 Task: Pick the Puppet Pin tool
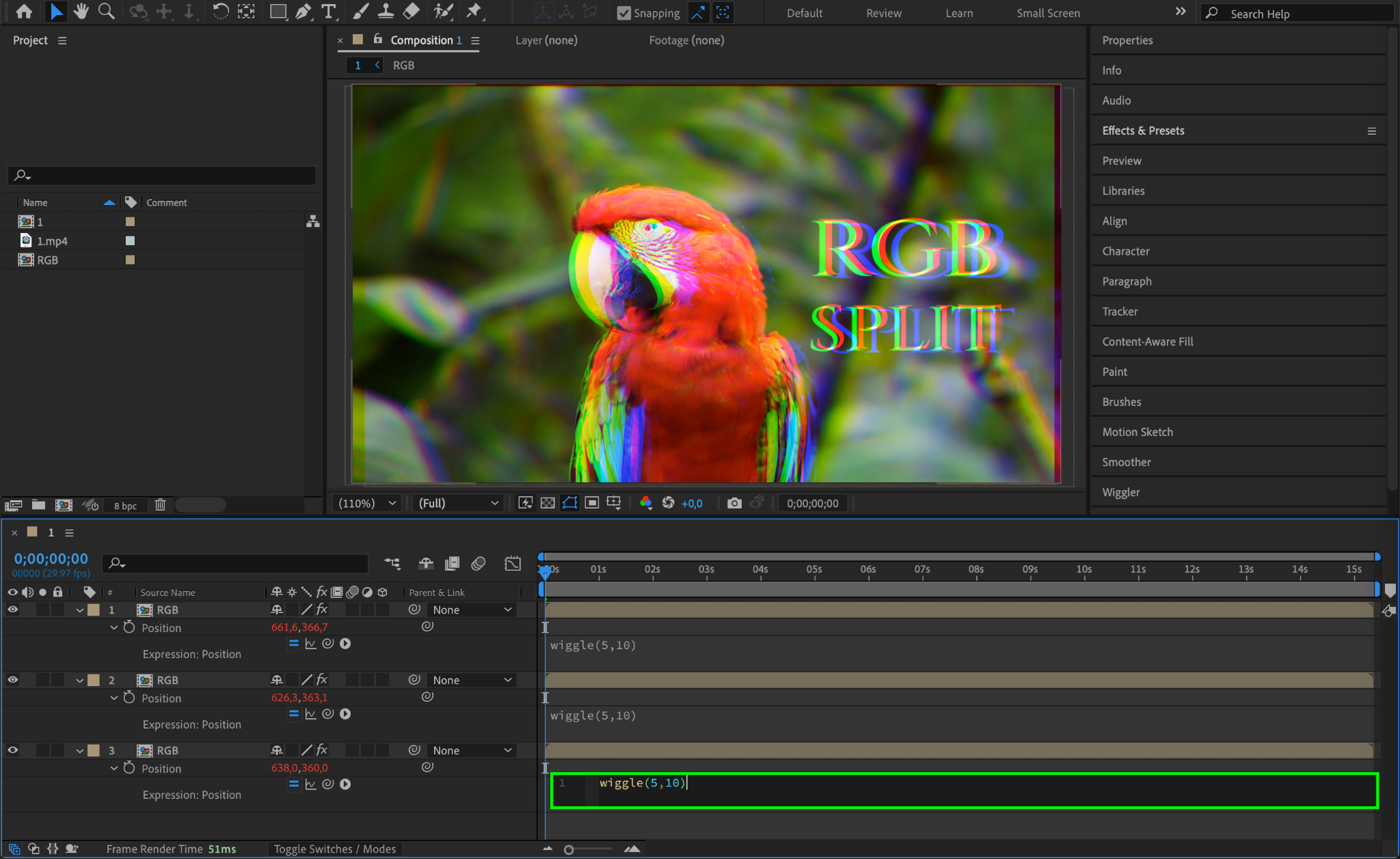[x=473, y=12]
